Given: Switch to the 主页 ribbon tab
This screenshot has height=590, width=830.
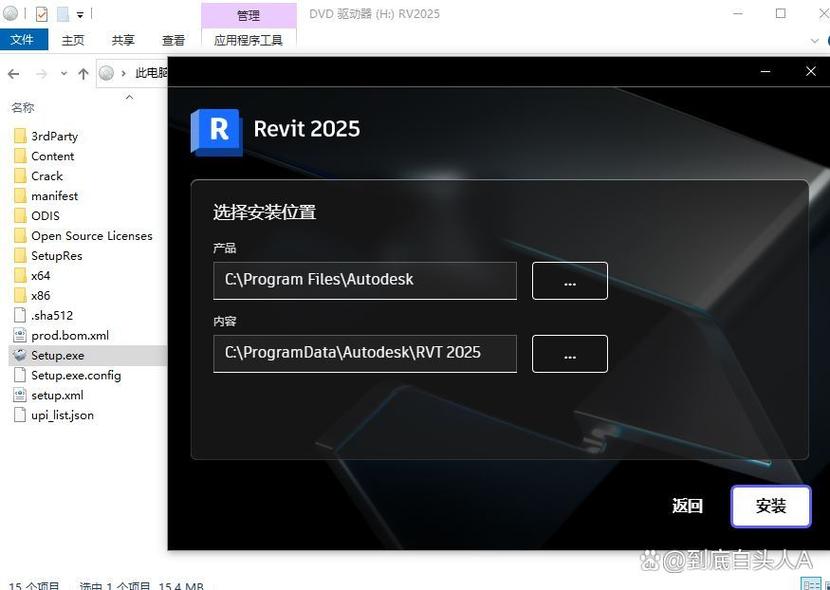Looking at the screenshot, I should click(73, 40).
